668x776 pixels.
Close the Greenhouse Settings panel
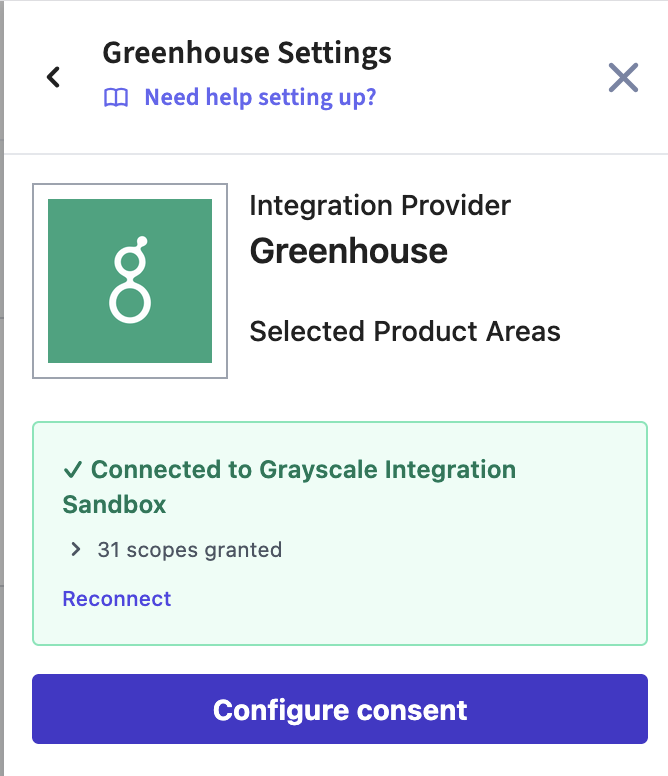point(623,77)
